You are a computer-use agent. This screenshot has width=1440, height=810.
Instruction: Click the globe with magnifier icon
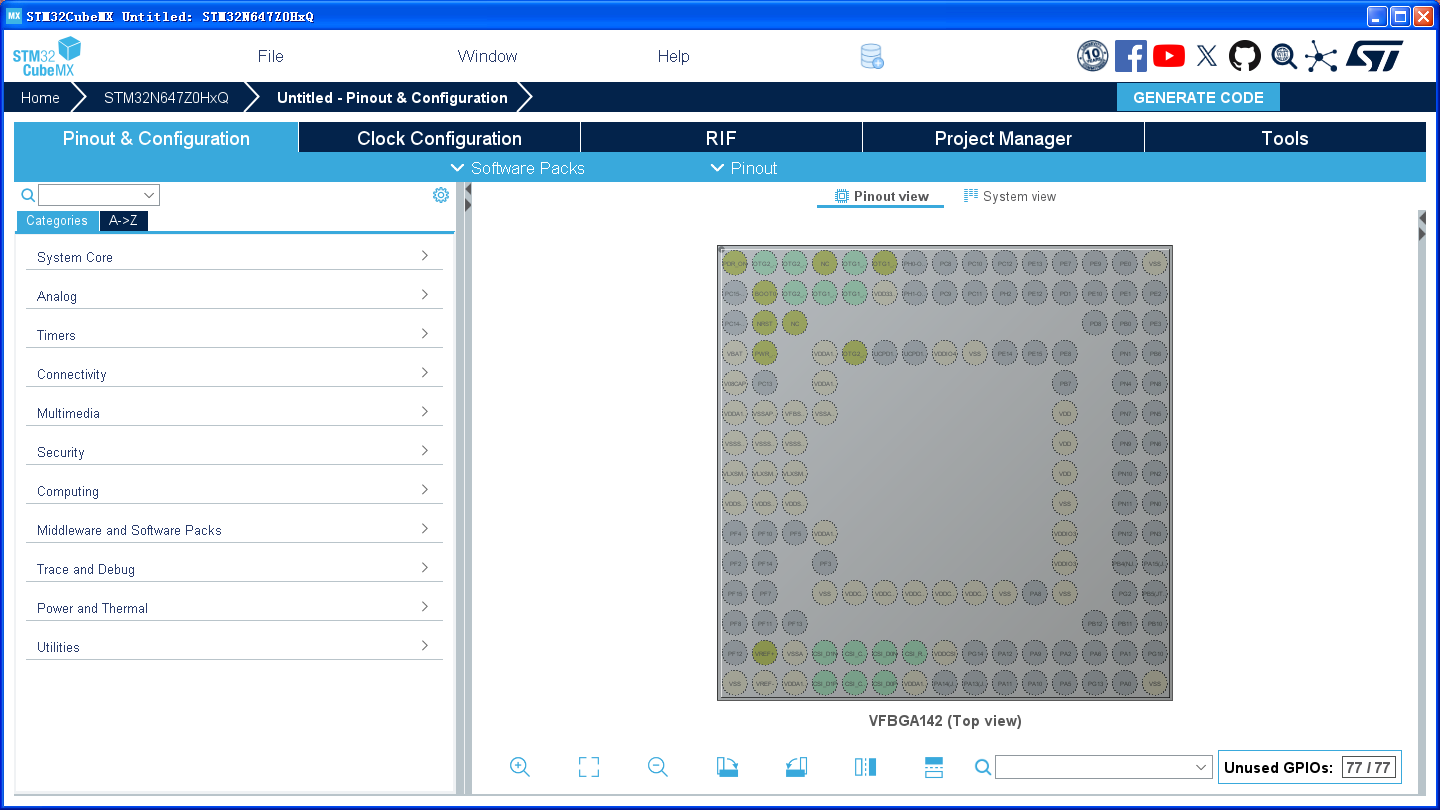(1284, 56)
